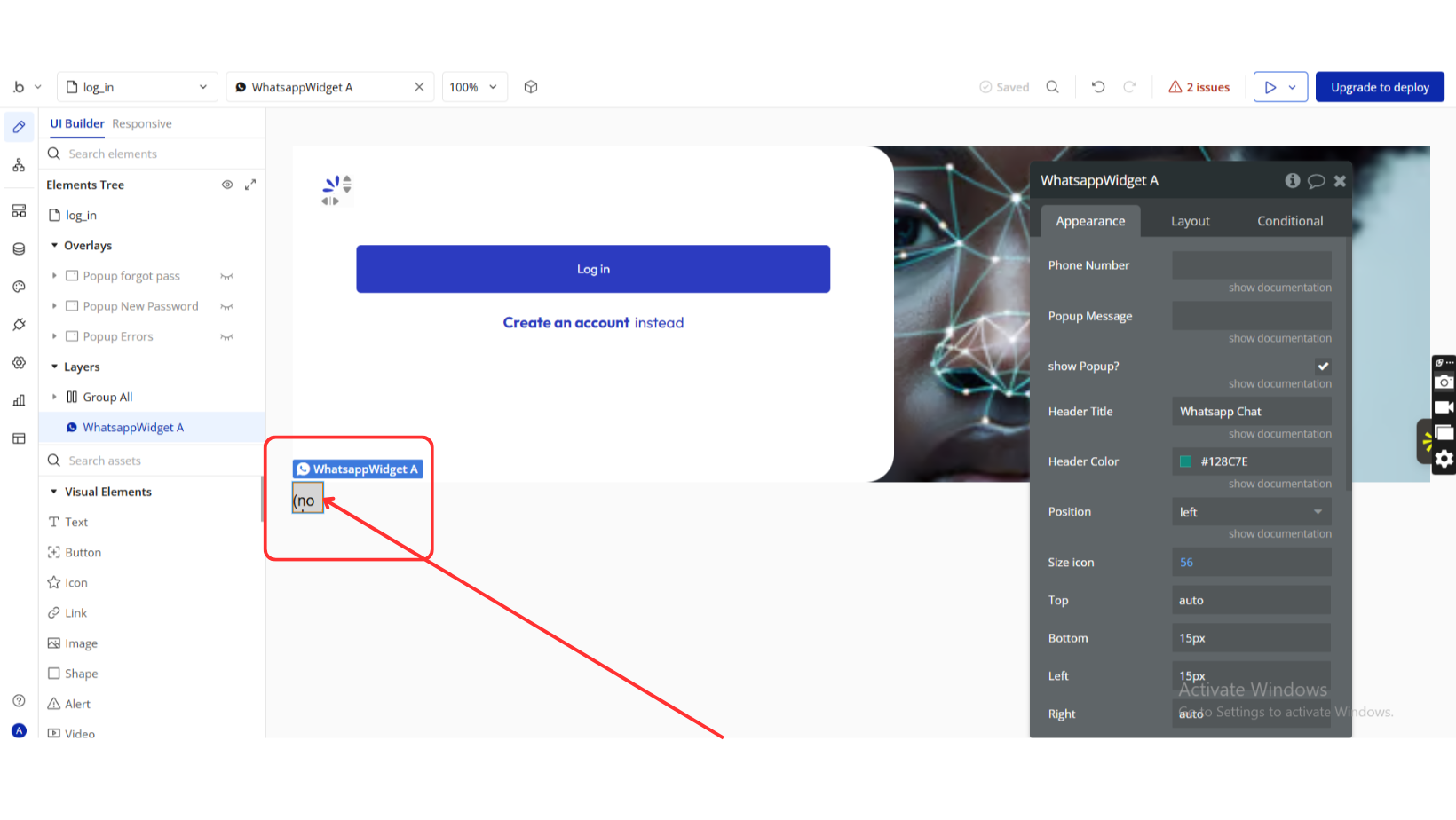Click the camera icon on right floating toolbar
The height and width of the screenshot is (820, 1456).
point(1444,382)
